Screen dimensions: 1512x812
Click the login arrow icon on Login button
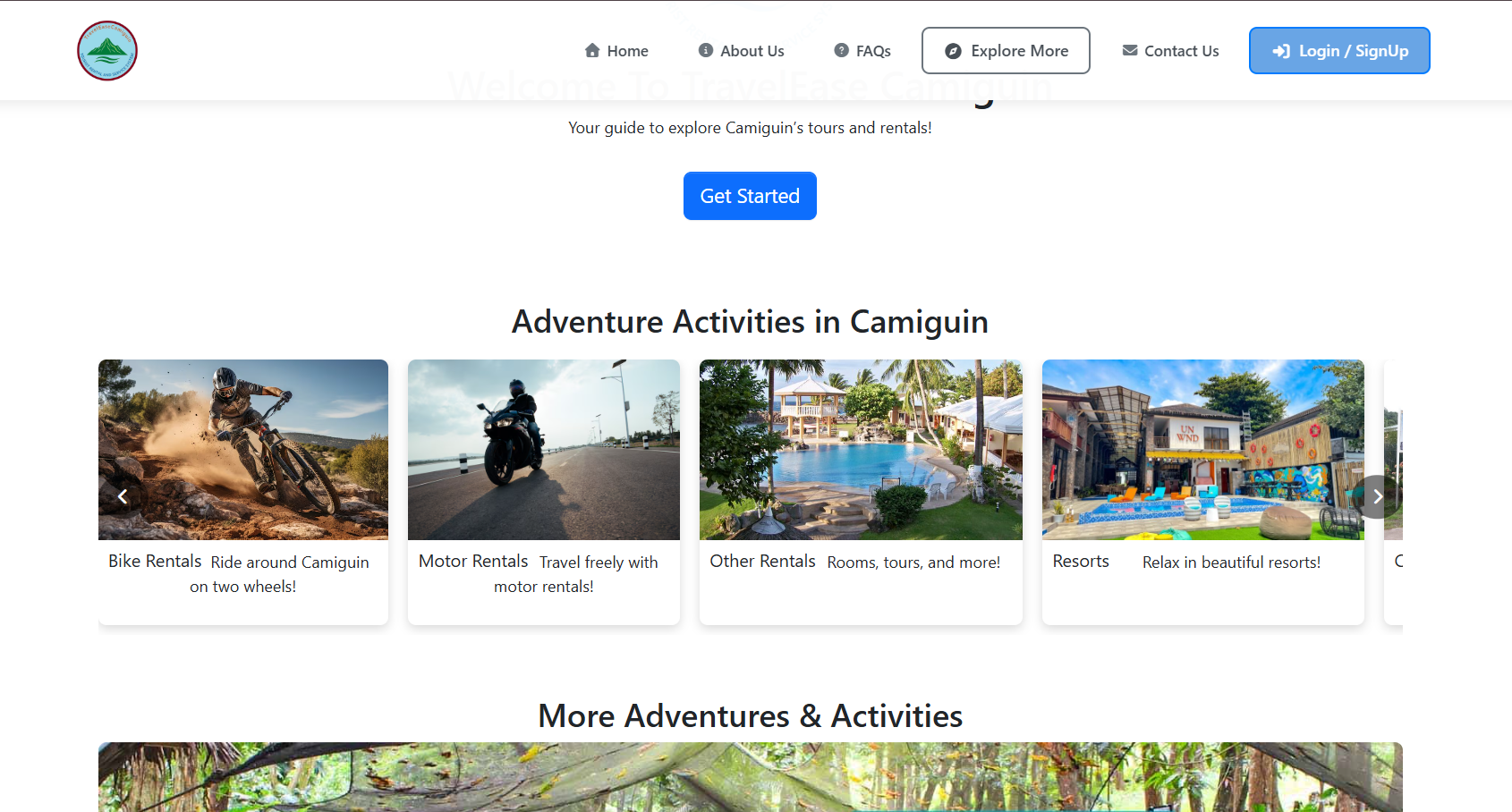coord(1280,51)
